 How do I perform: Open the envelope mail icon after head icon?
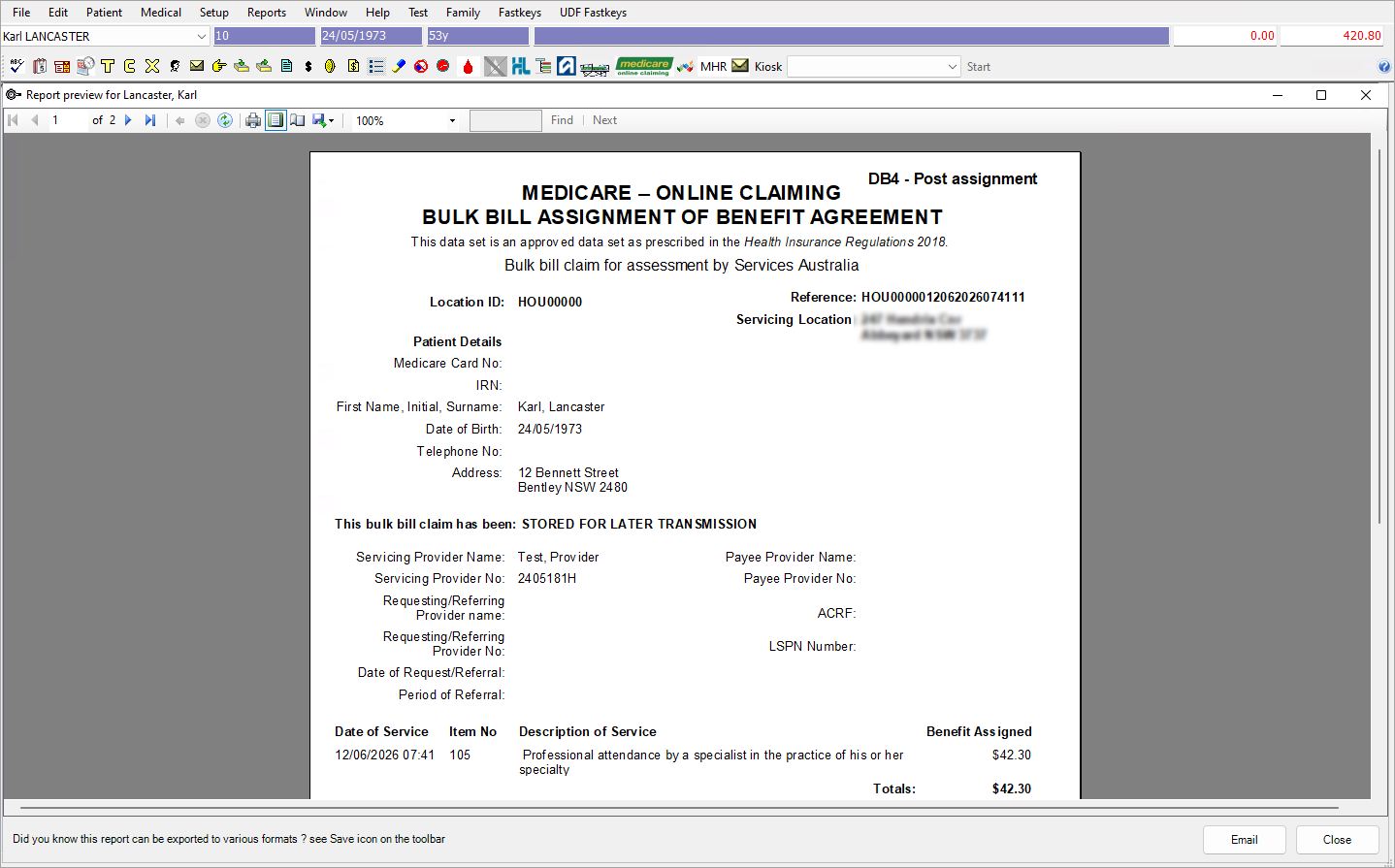[197, 66]
